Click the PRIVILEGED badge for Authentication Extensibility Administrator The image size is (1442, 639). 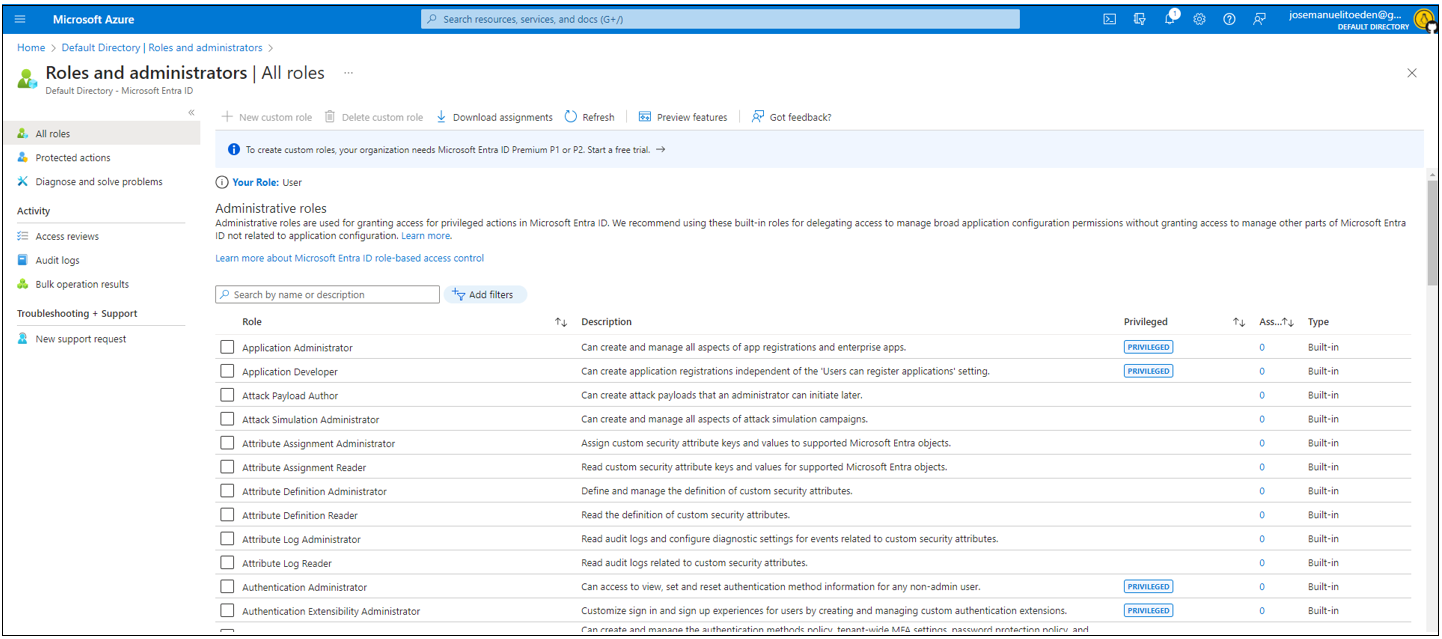click(x=1148, y=610)
